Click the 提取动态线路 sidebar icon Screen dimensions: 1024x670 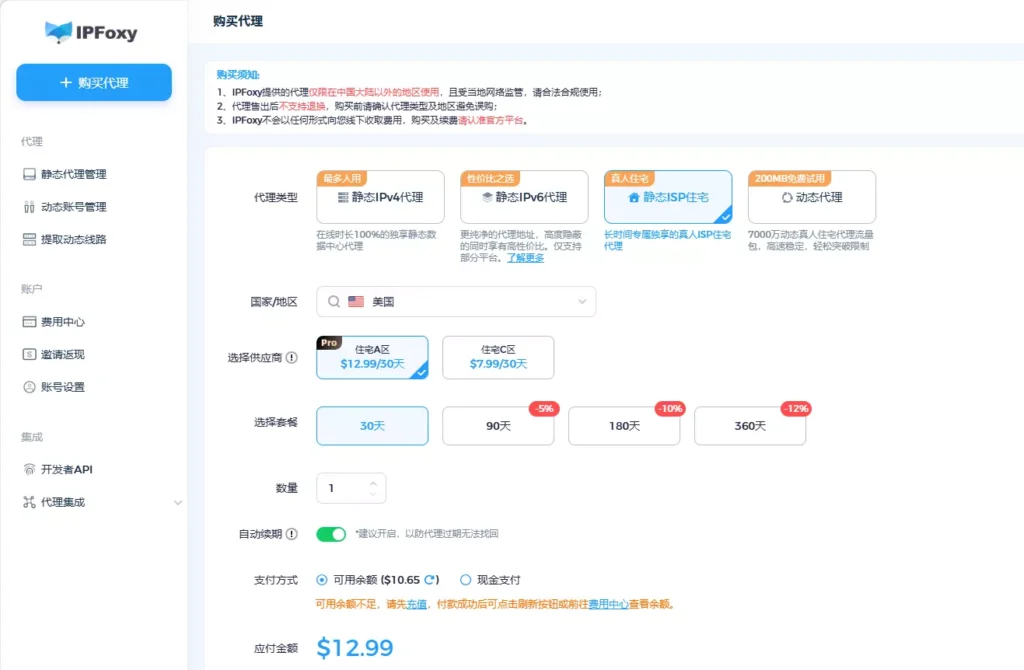tap(29, 239)
